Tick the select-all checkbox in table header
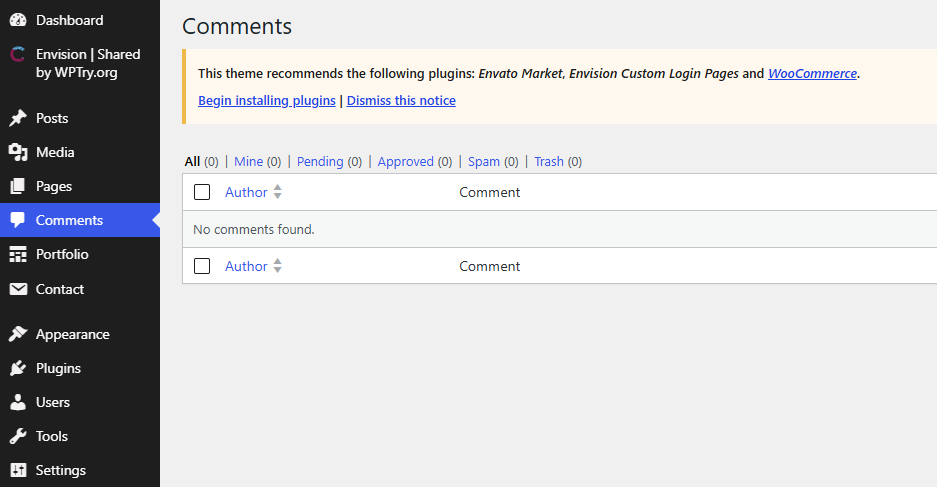The height and width of the screenshot is (487, 937). click(202, 192)
